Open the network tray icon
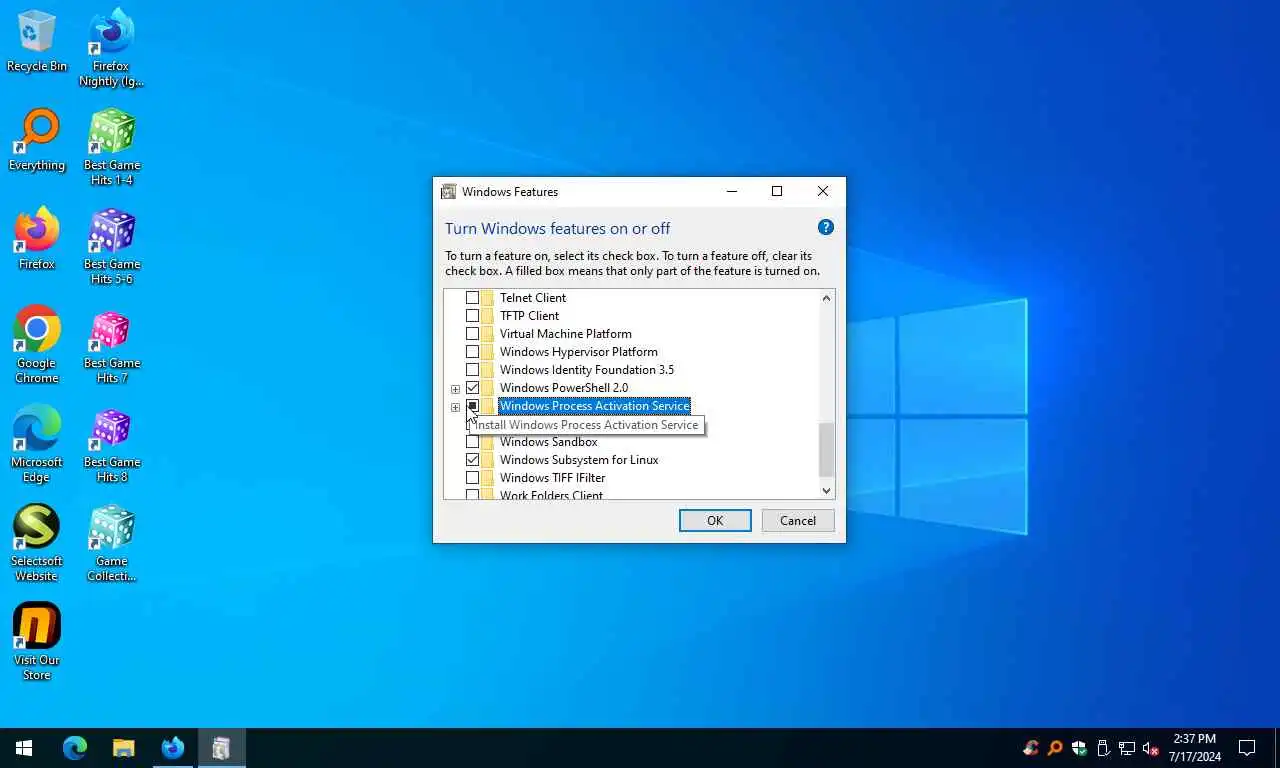This screenshot has width=1280, height=768. tap(1127, 748)
